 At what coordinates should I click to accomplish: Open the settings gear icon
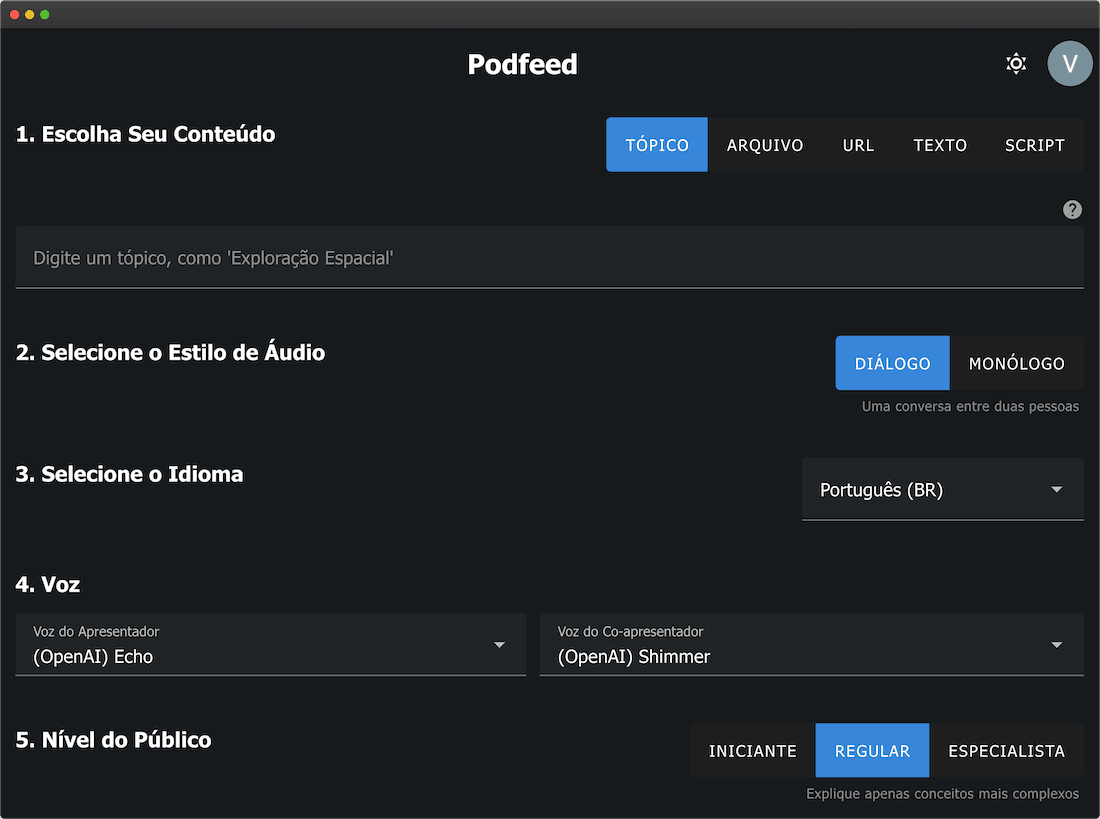1016,63
